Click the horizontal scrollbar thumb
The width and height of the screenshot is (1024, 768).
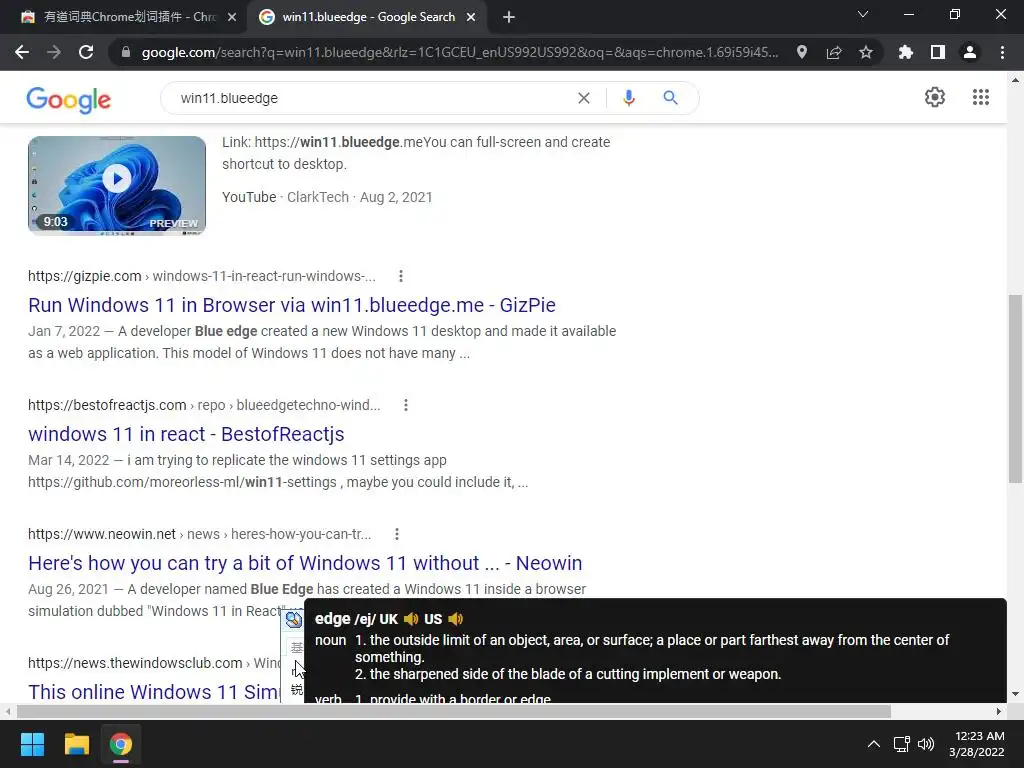pyautogui.click(x=454, y=711)
